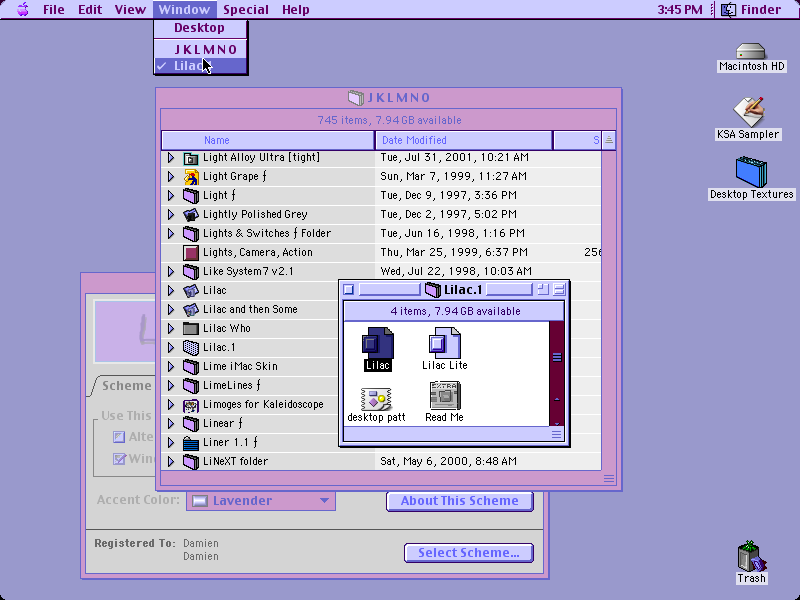Viewport: 800px width, 600px height.
Task: Reverse sort order with the triangle button
Action: 609,140
